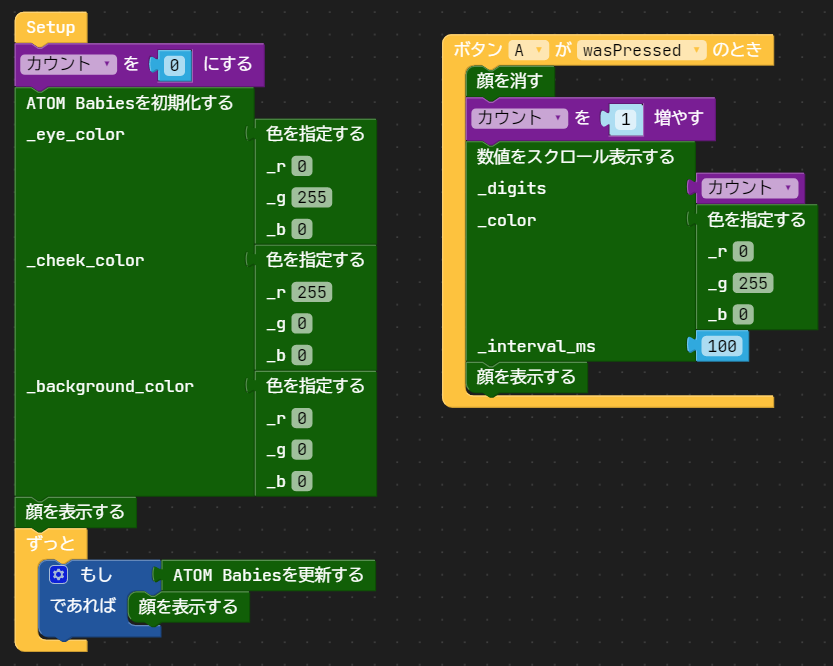Click the _cheek_color label

pos(86,260)
